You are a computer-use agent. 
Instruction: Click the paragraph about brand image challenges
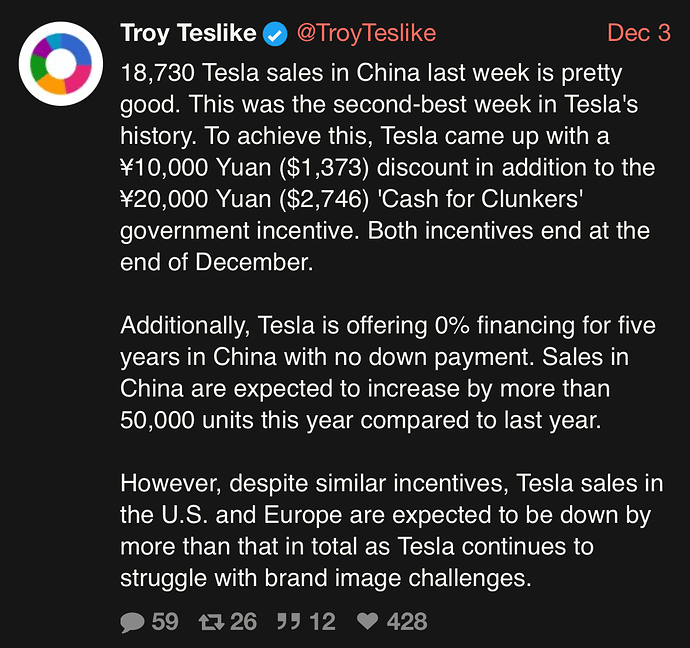[392, 531]
